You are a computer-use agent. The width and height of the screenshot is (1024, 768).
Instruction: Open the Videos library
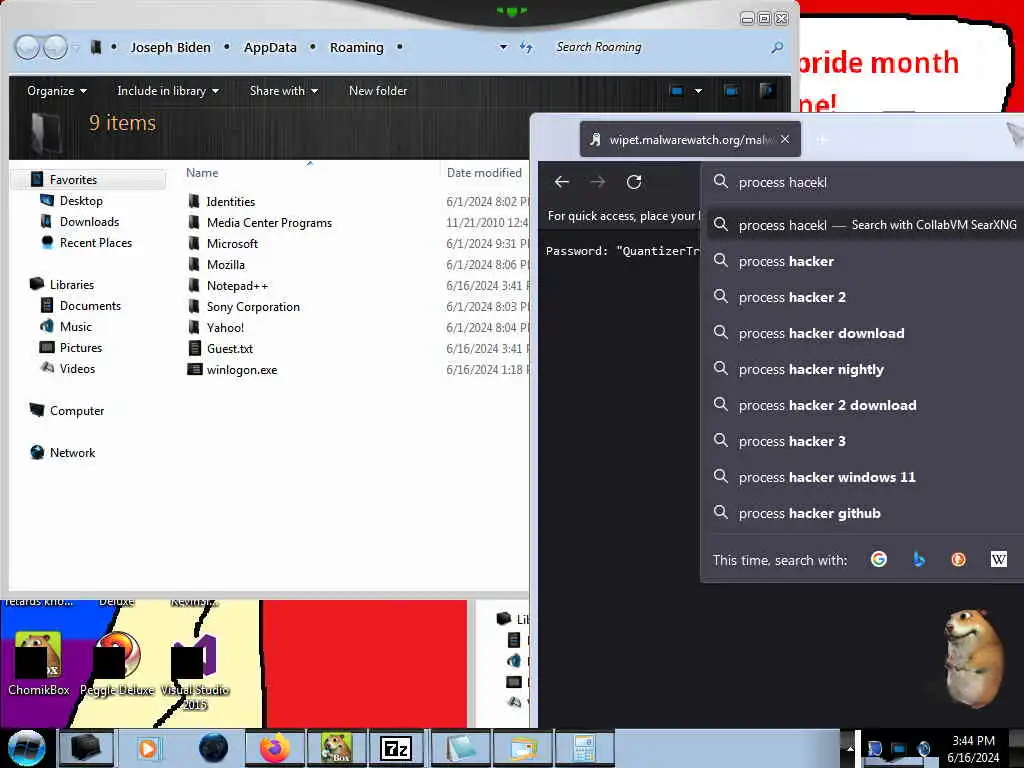(x=77, y=368)
